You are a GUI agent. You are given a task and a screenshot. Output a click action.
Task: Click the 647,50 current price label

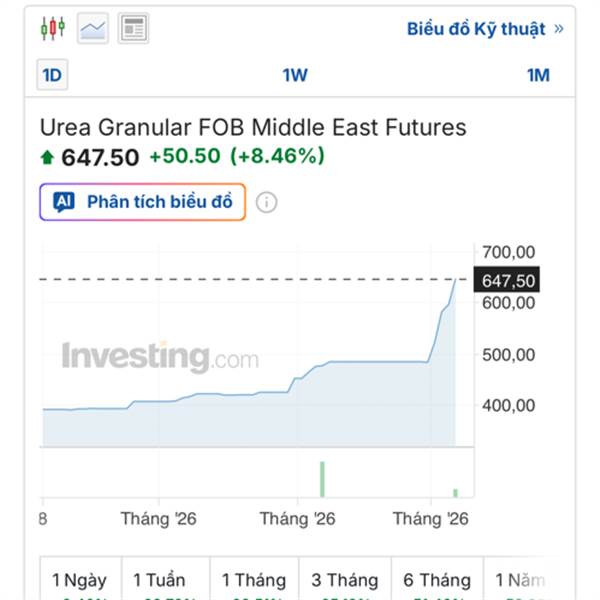(x=509, y=281)
